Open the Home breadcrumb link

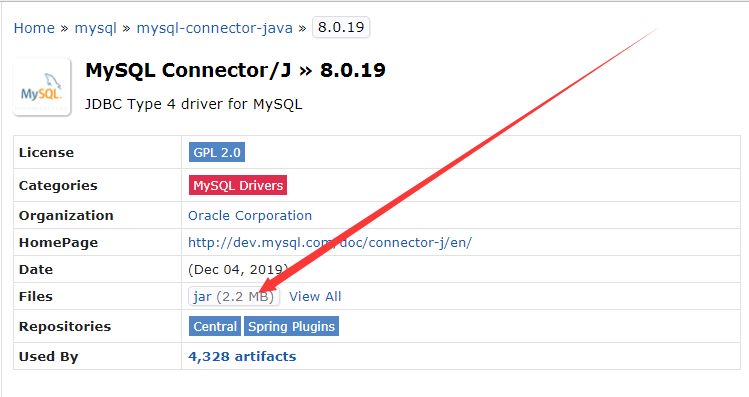[x=34, y=28]
